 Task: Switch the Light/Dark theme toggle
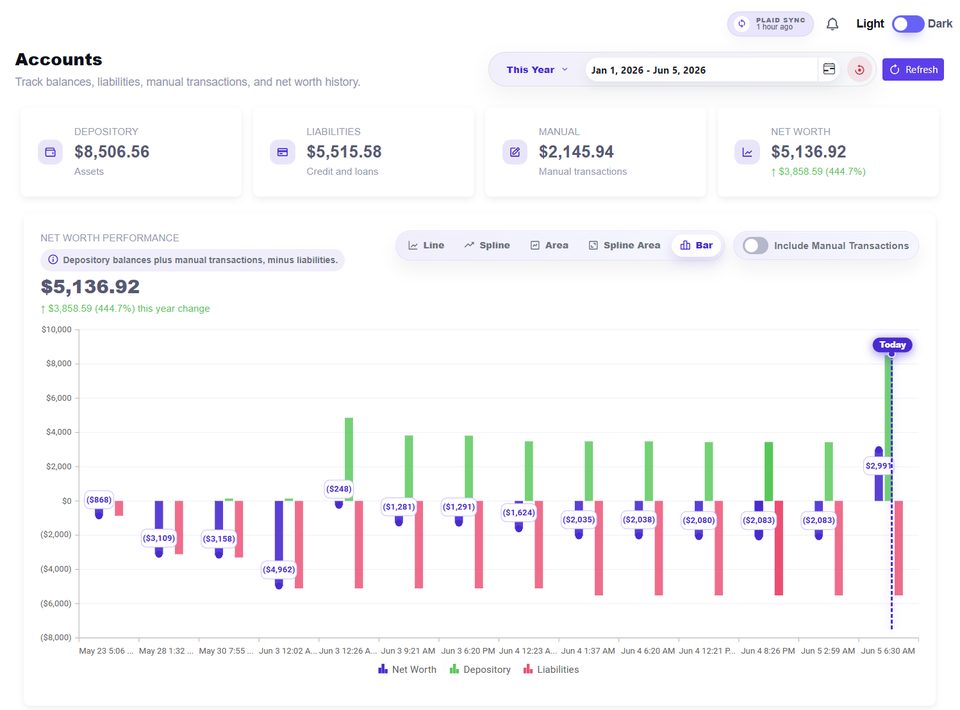pos(907,24)
